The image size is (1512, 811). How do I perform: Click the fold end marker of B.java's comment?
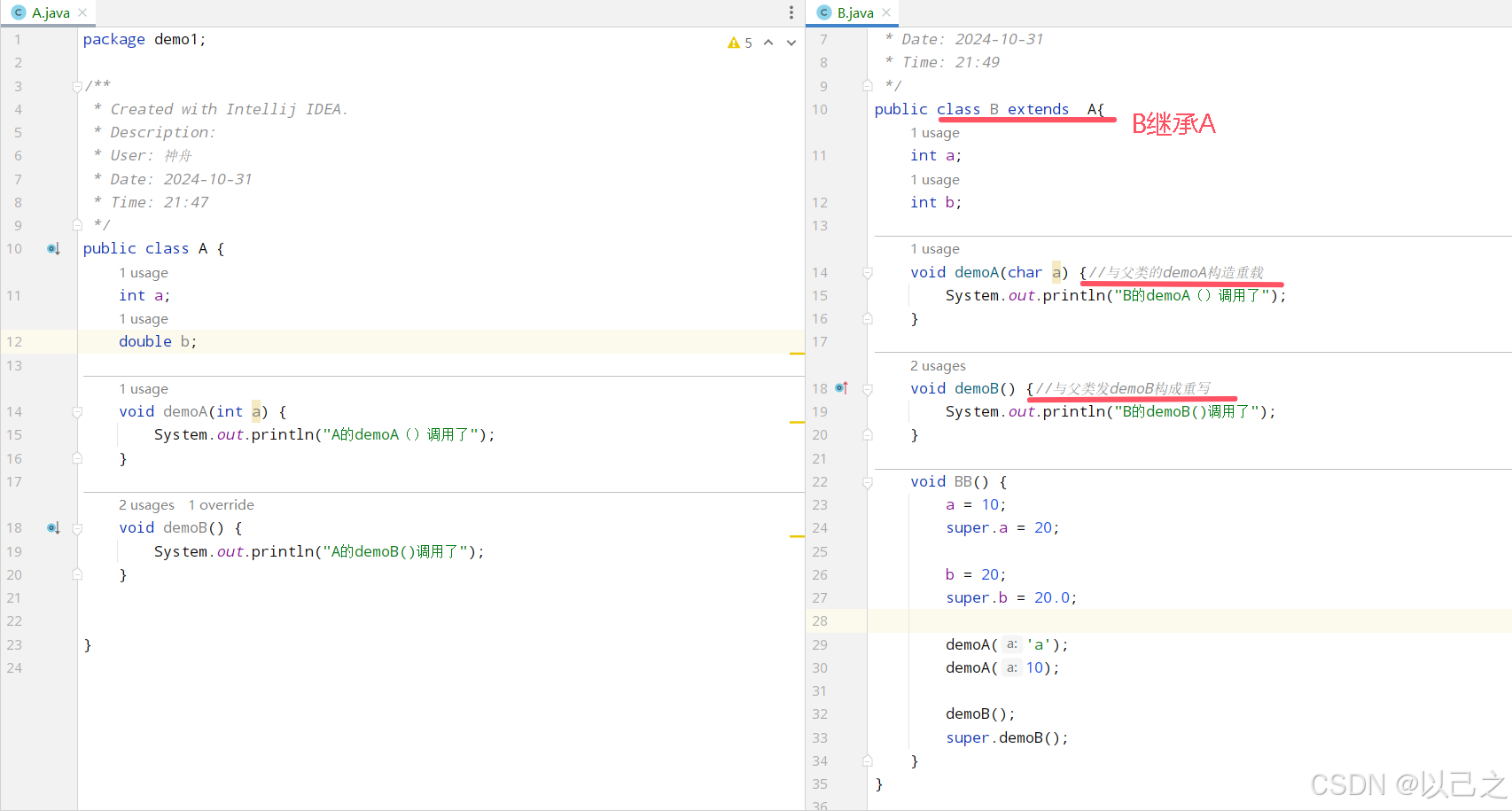point(868,86)
